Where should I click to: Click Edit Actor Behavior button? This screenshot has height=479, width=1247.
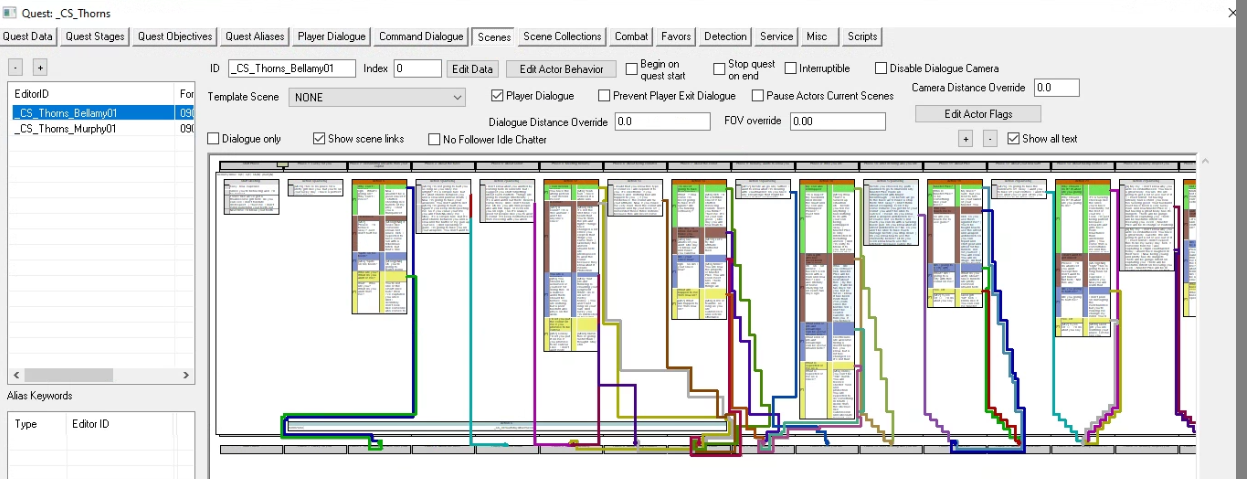click(x=561, y=69)
